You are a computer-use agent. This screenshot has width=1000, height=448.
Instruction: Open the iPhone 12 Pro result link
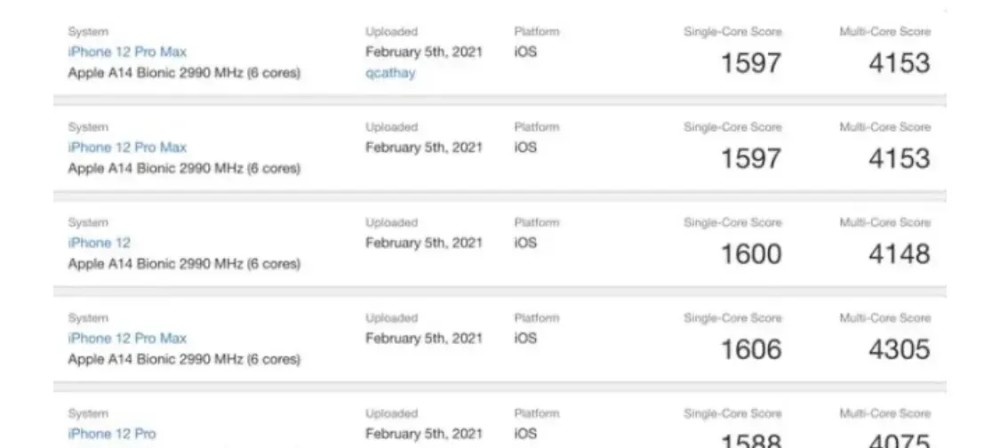[x=112, y=434]
